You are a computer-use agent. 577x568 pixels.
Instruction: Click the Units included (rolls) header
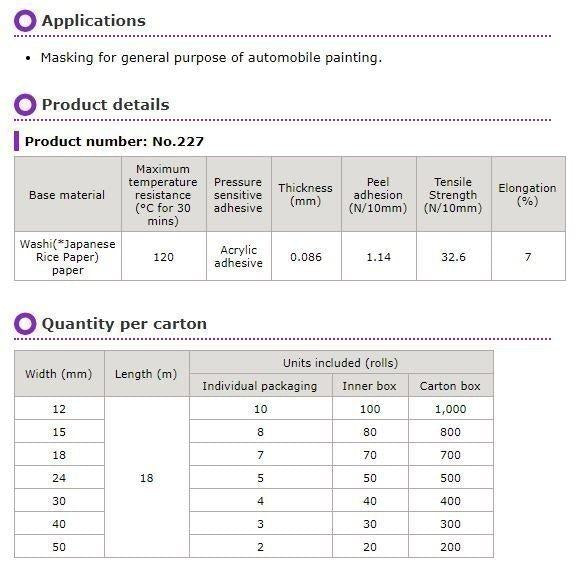coord(341,362)
